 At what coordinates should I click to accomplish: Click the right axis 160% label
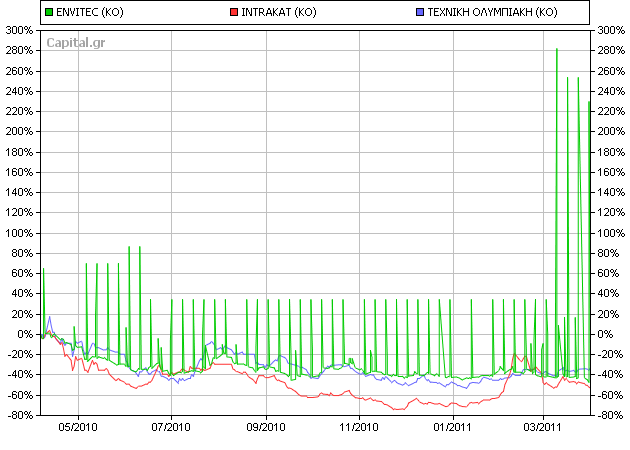point(611,172)
